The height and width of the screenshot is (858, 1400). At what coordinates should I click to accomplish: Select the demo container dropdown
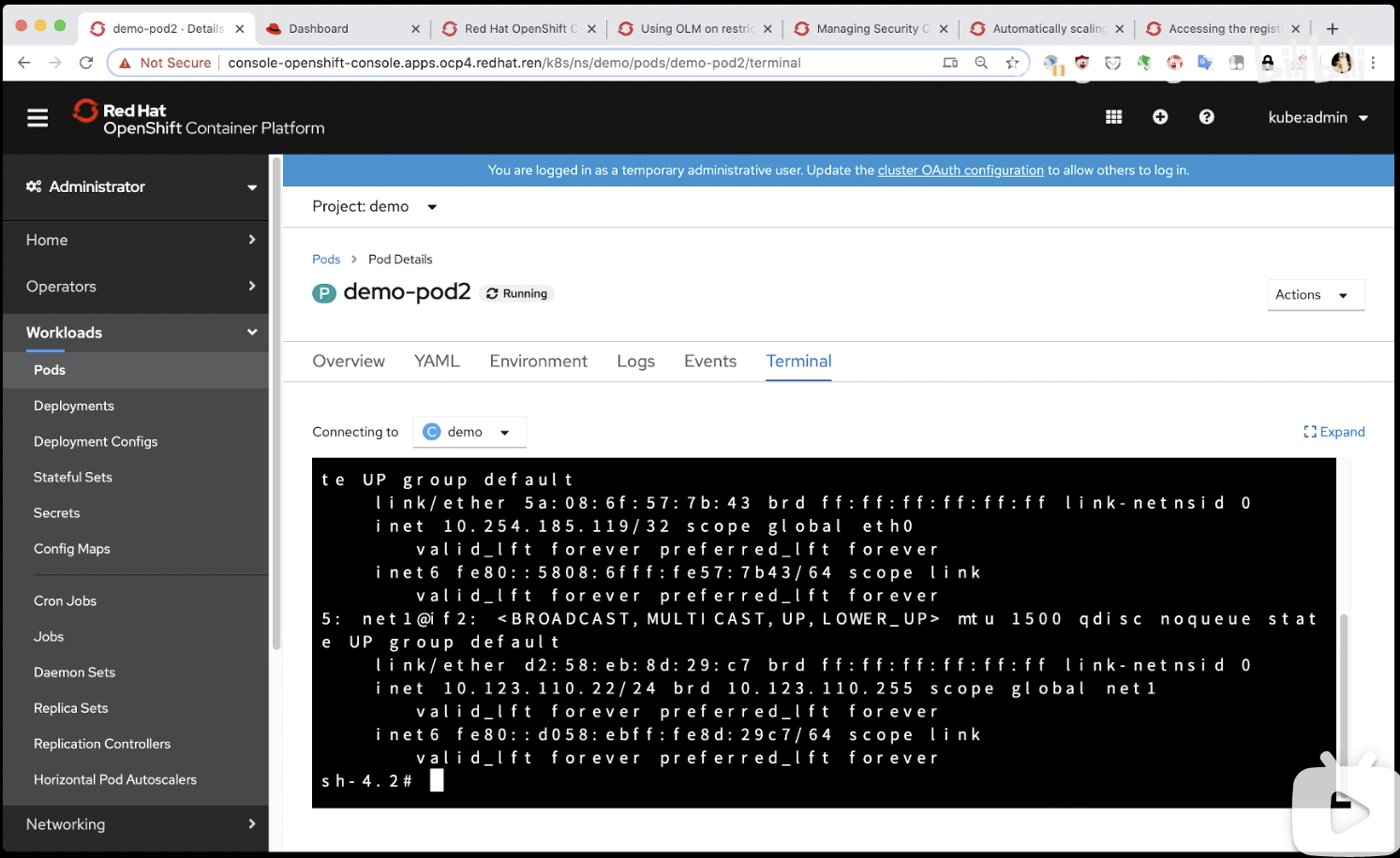coord(469,432)
